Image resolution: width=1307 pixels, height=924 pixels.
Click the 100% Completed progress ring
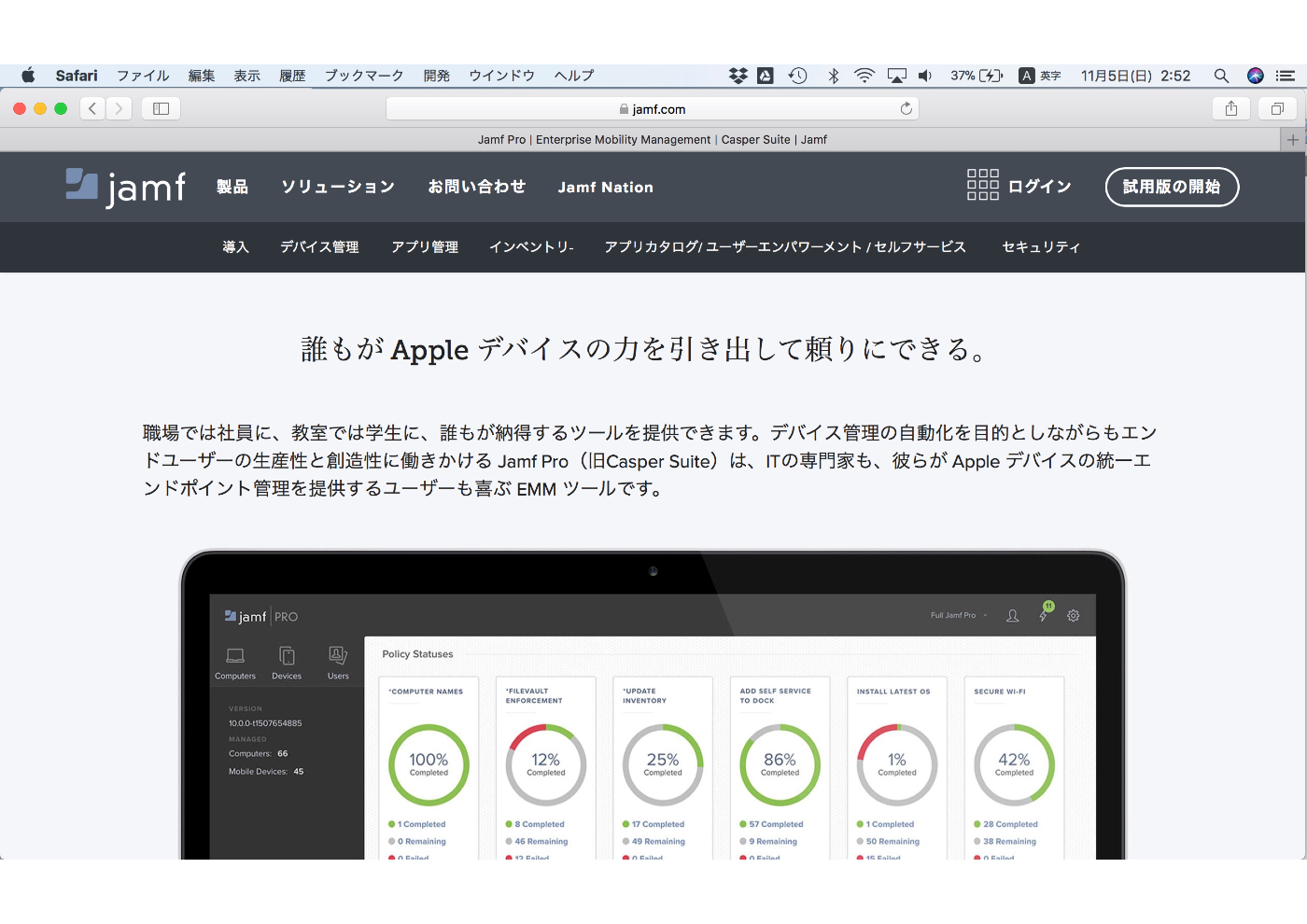coord(429,764)
